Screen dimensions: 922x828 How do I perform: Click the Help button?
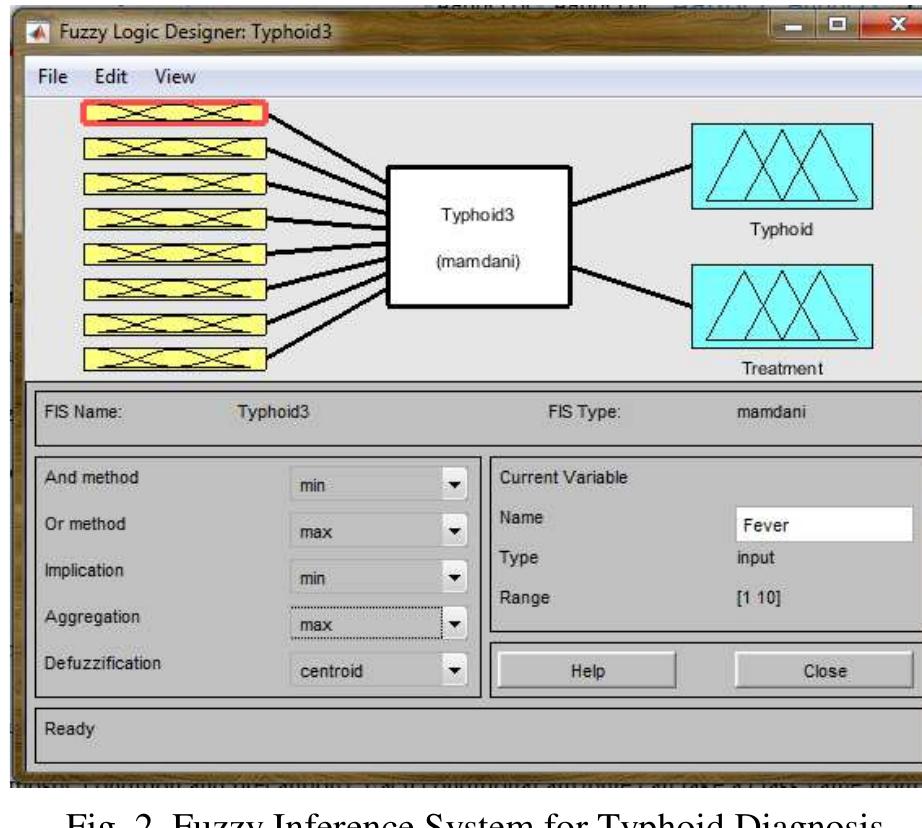tap(587, 670)
